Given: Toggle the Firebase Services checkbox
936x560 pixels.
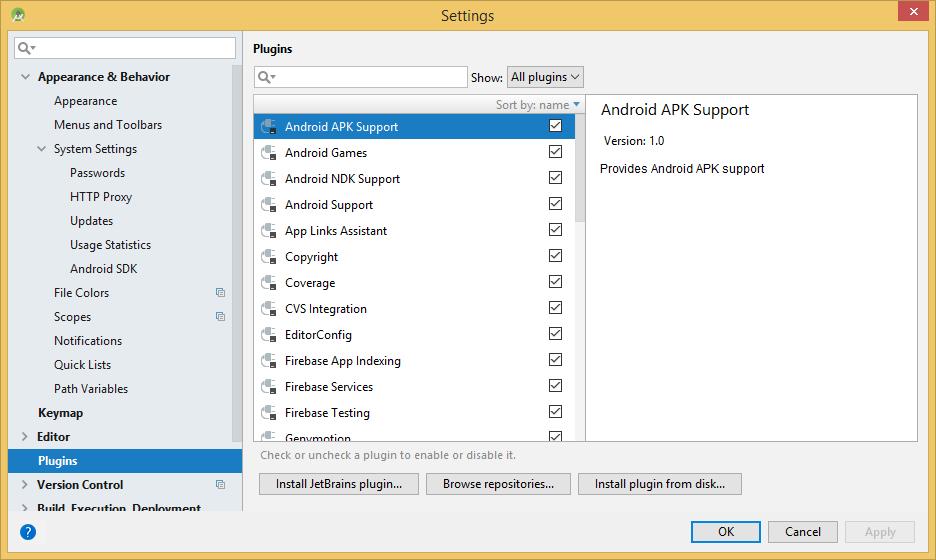Looking at the screenshot, I should (x=555, y=386).
